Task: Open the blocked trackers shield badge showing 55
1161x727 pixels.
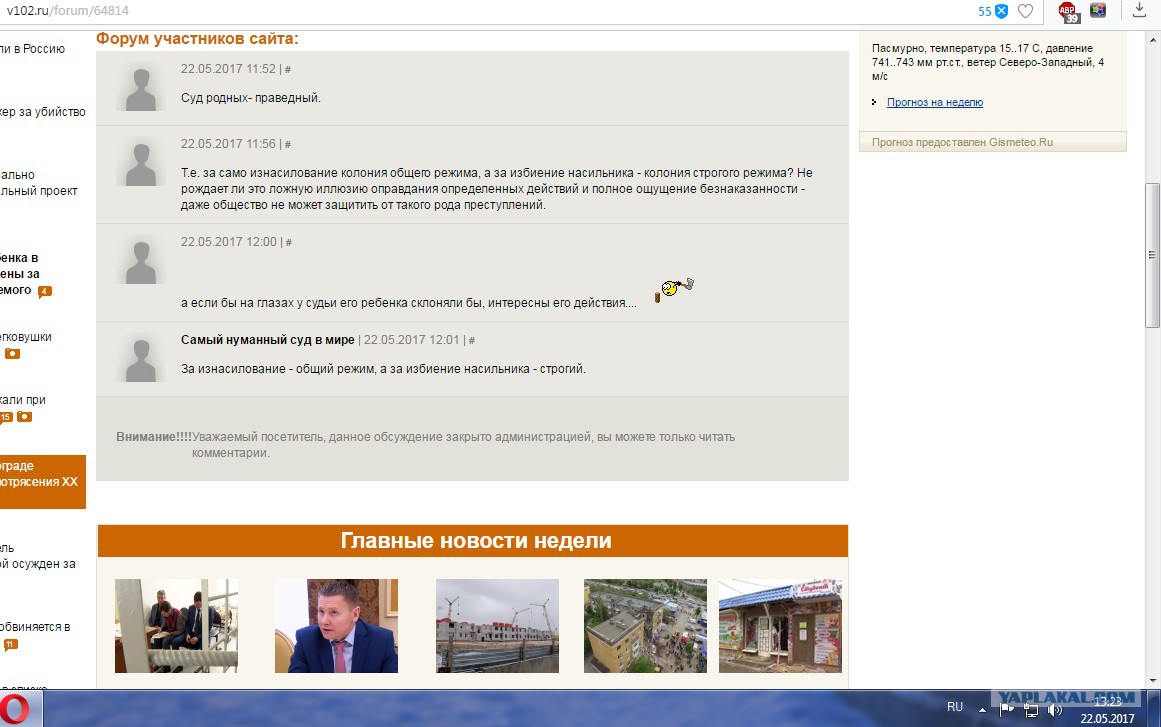Action: [993, 11]
